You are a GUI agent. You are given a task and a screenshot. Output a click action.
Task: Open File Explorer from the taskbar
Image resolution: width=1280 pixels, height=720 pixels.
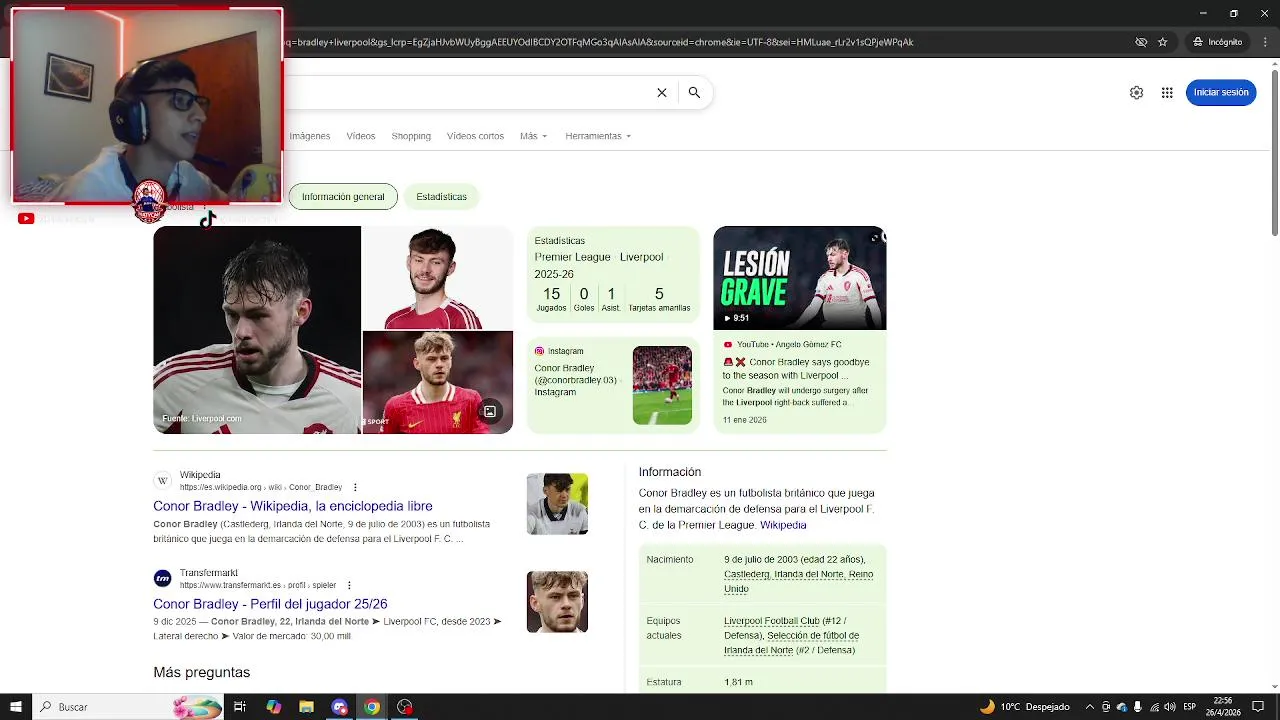(306, 707)
